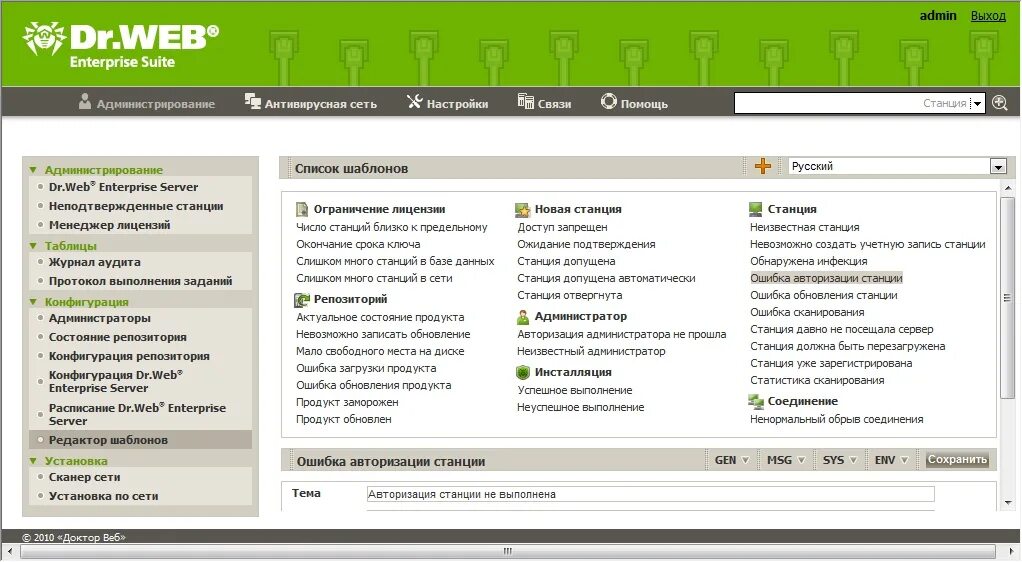Open the GEN variables dropdown
Screen dimensions: 1022x562
[x=732, y=460]
